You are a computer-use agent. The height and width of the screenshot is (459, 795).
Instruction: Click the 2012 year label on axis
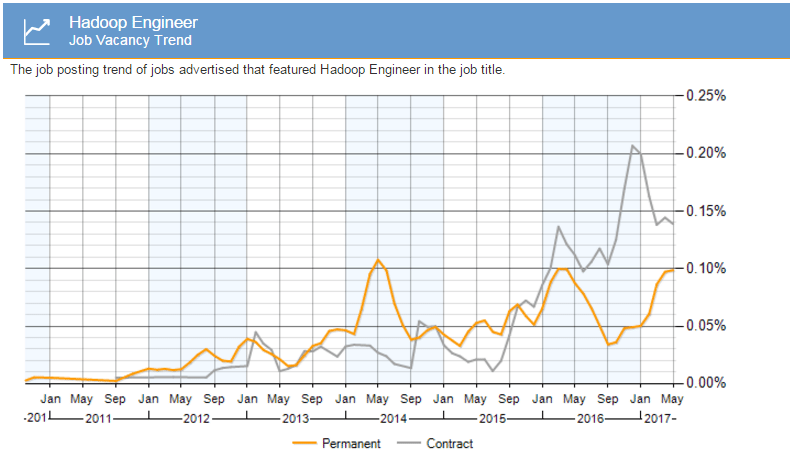click(197, 419)
